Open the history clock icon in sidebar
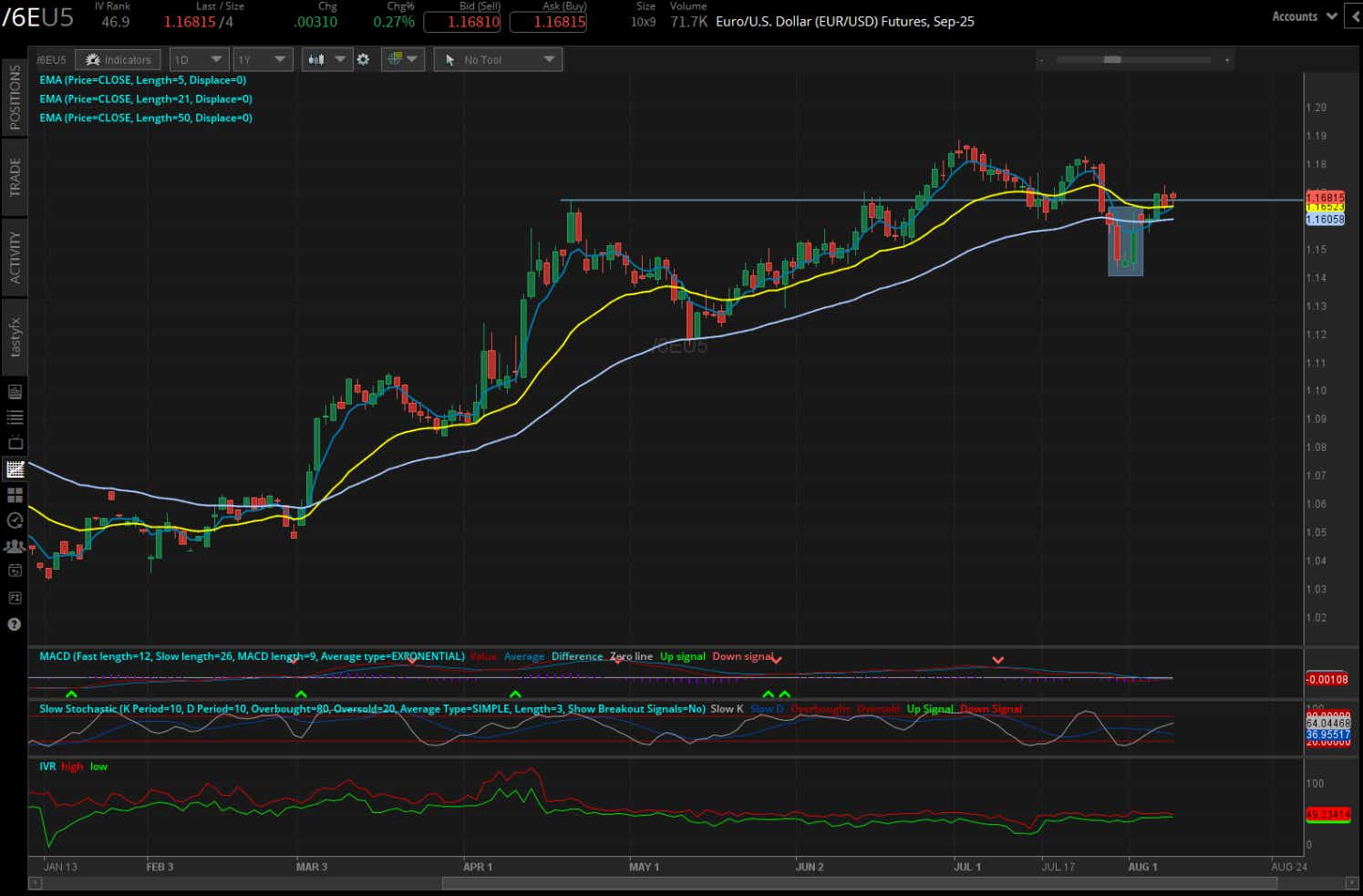 point(14,520)
